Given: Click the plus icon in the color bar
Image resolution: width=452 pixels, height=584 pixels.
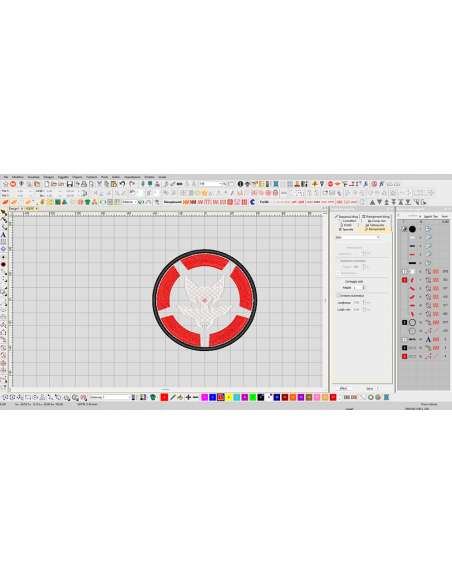Looking at the screenshot, I should click(188, 397).
